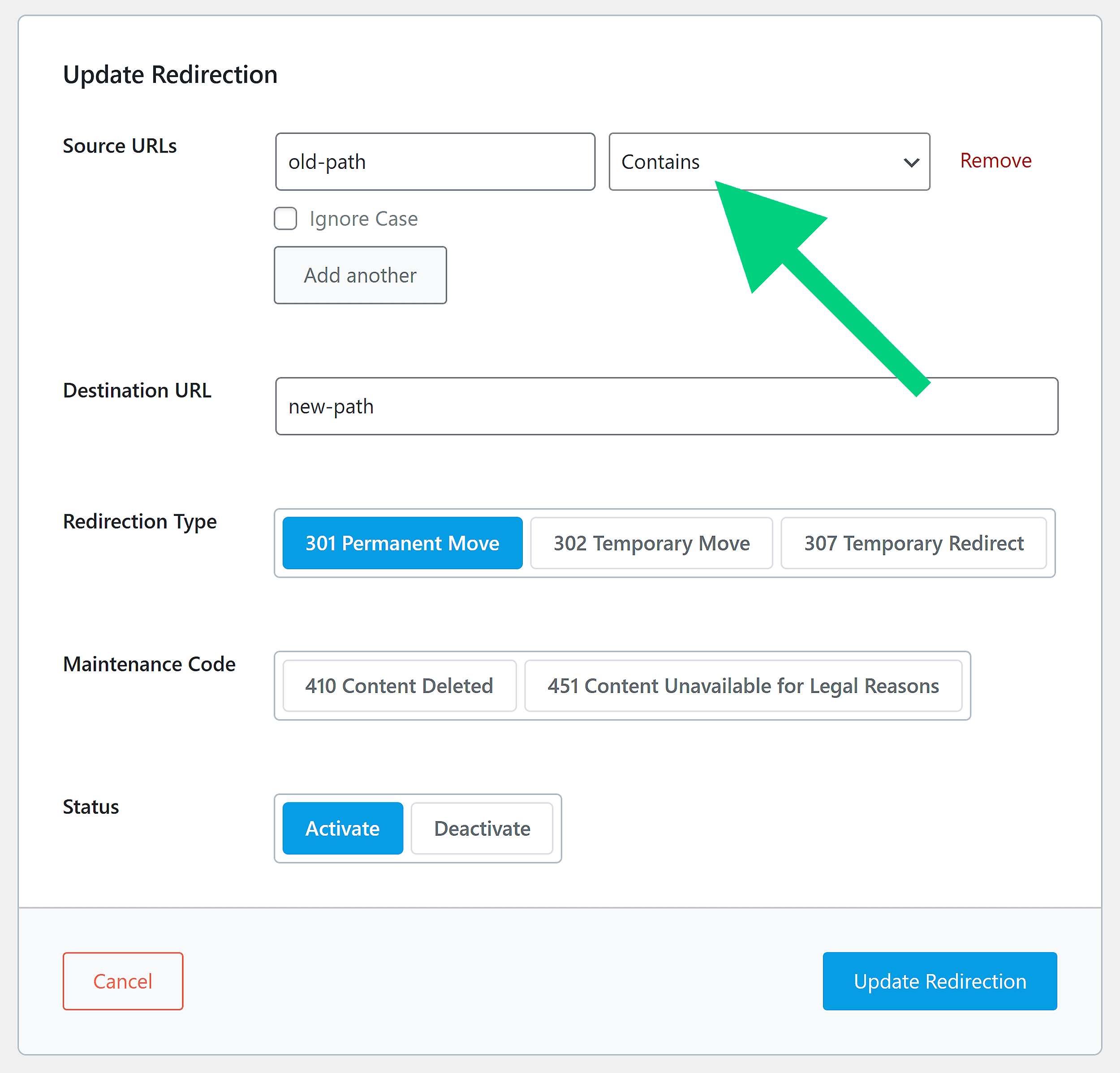Choose 302 Temporary Move redirect
This screenshot has height=1073, width=1120.
click(651, 543)
